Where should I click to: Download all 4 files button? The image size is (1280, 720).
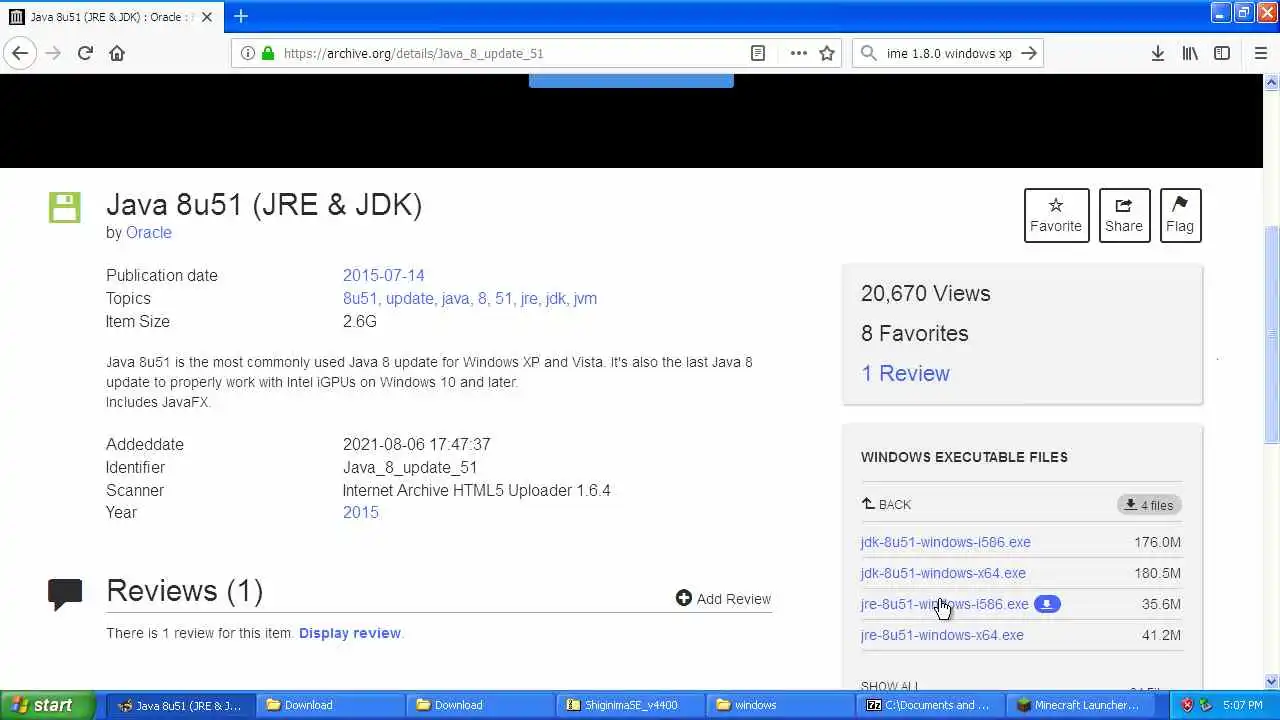(x=1149, y=505)
